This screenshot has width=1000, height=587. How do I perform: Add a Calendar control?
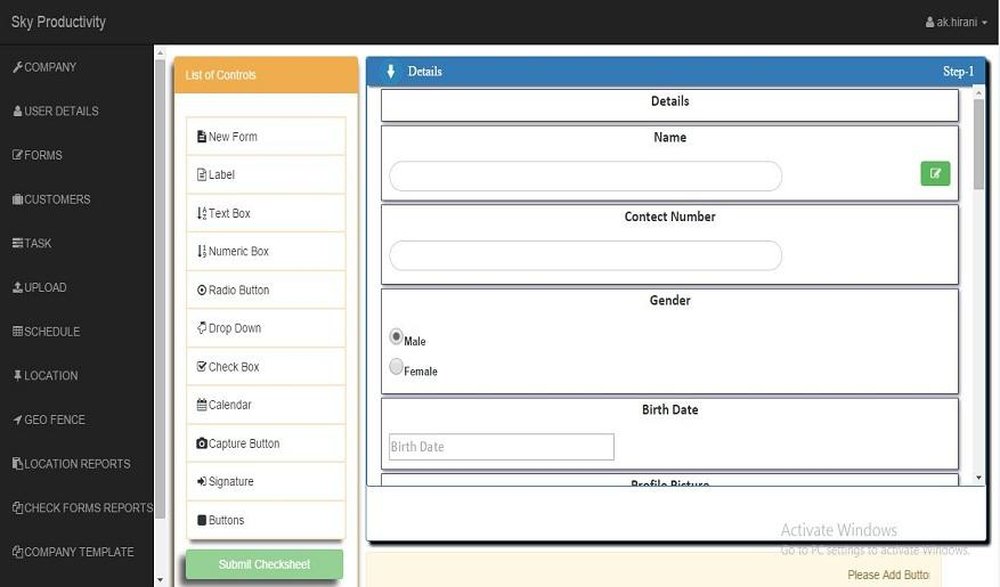coord(266,405)
